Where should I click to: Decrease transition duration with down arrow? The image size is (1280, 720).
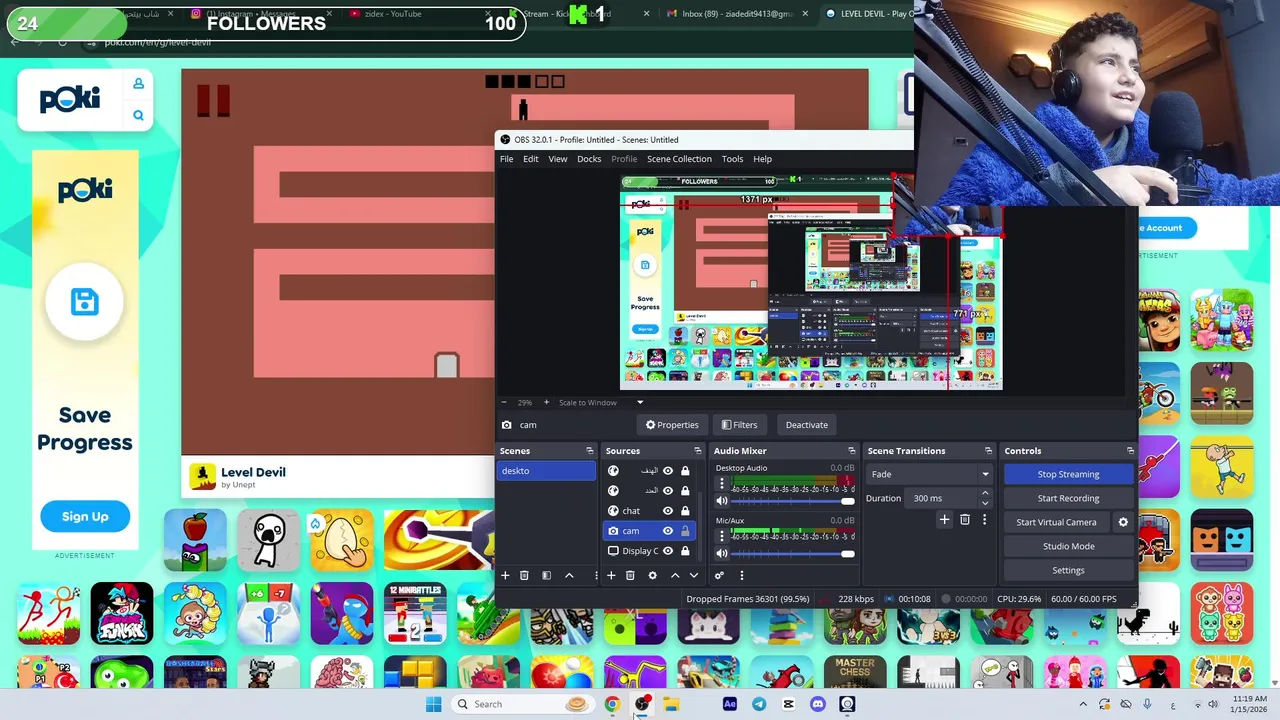(x=985, y=503)
